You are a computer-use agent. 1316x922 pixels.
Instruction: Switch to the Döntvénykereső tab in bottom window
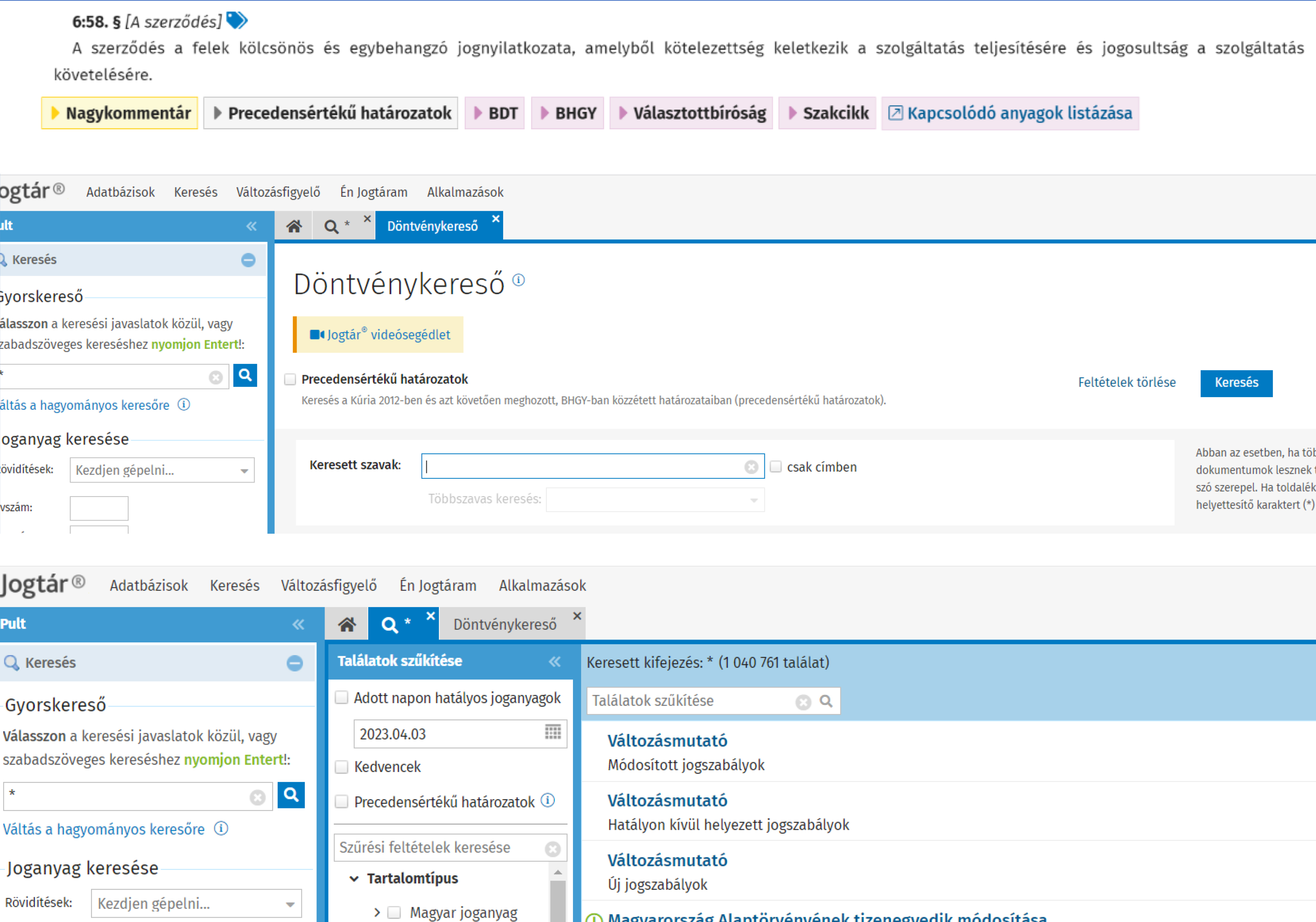[505, 624]
